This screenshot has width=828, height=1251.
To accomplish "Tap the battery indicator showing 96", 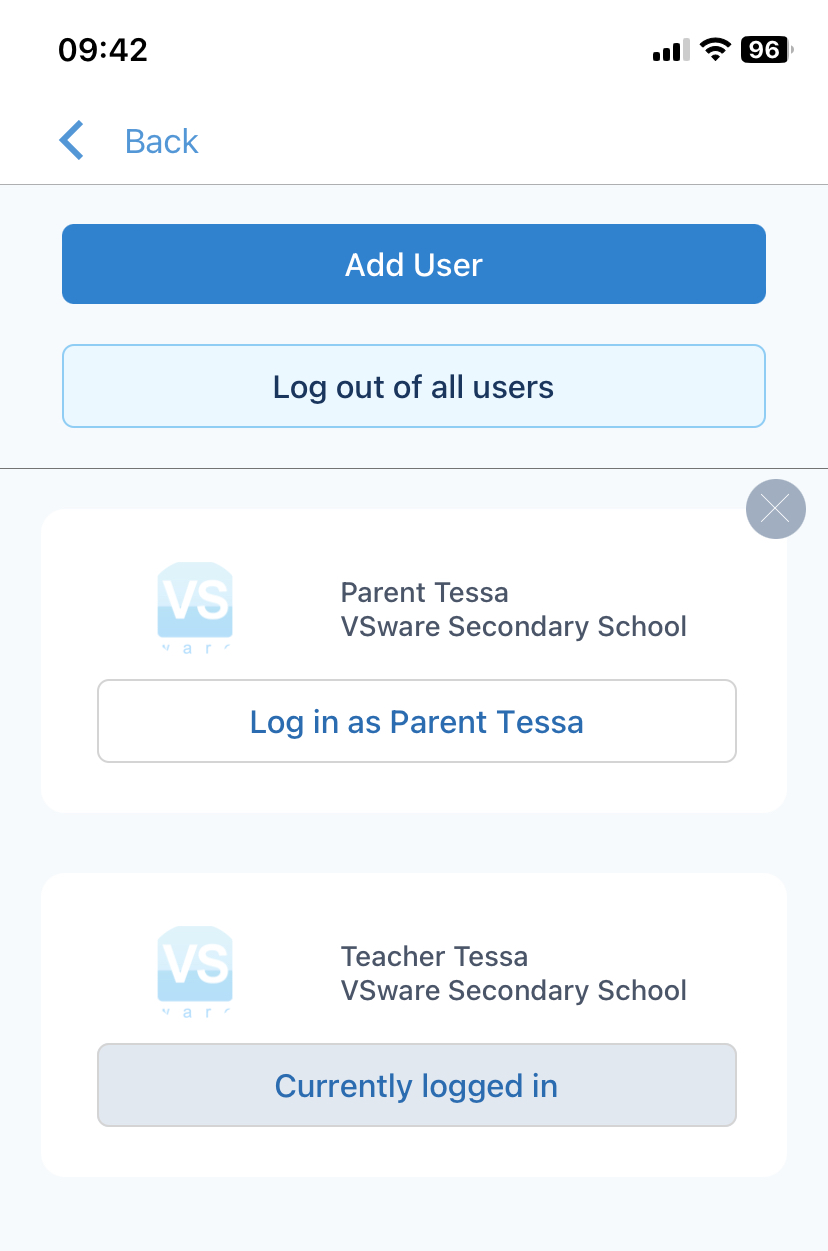I will pyautogui.click(x=763, y=49).
